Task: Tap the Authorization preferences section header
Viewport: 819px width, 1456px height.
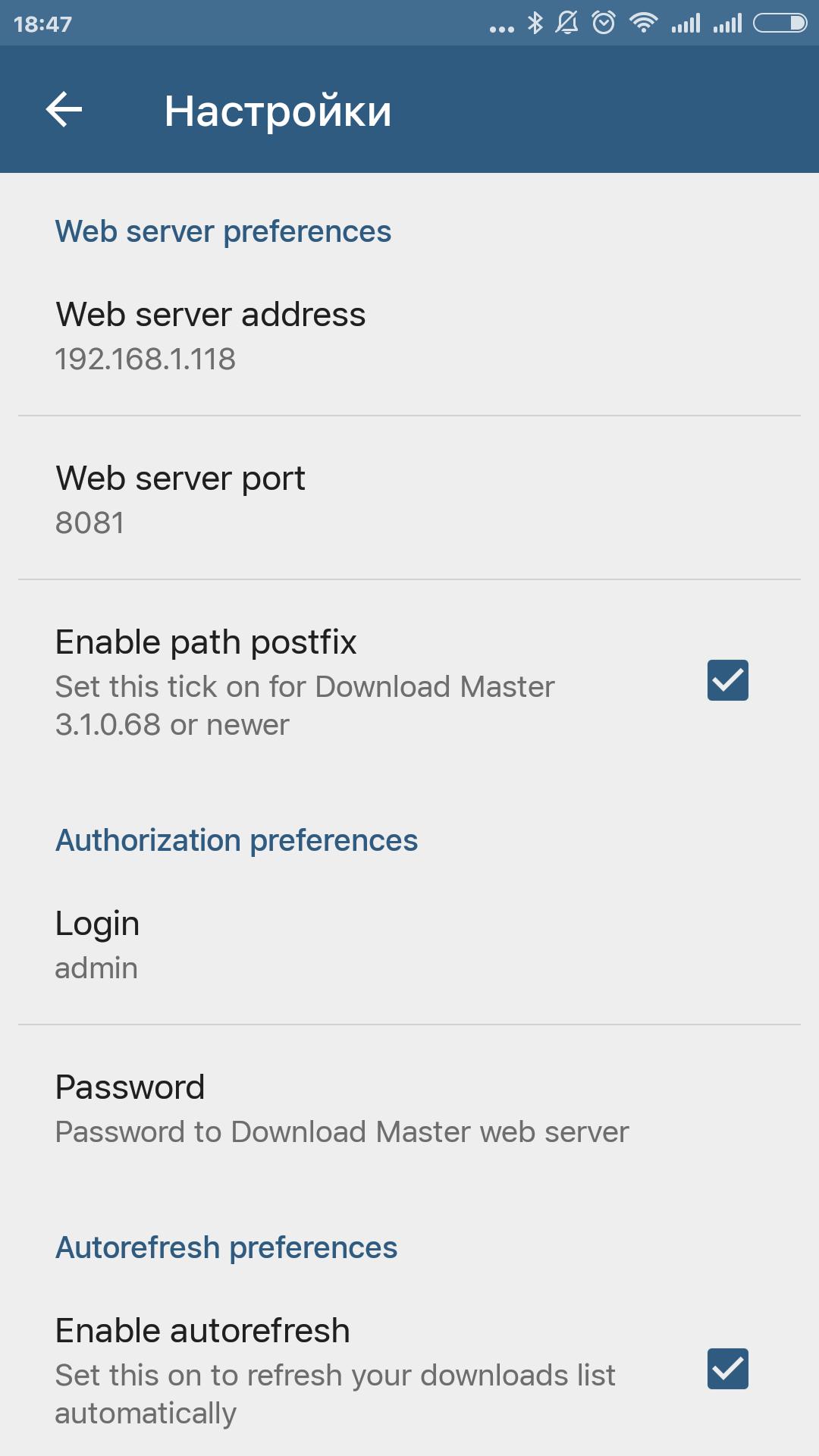Action: point(235,840)
